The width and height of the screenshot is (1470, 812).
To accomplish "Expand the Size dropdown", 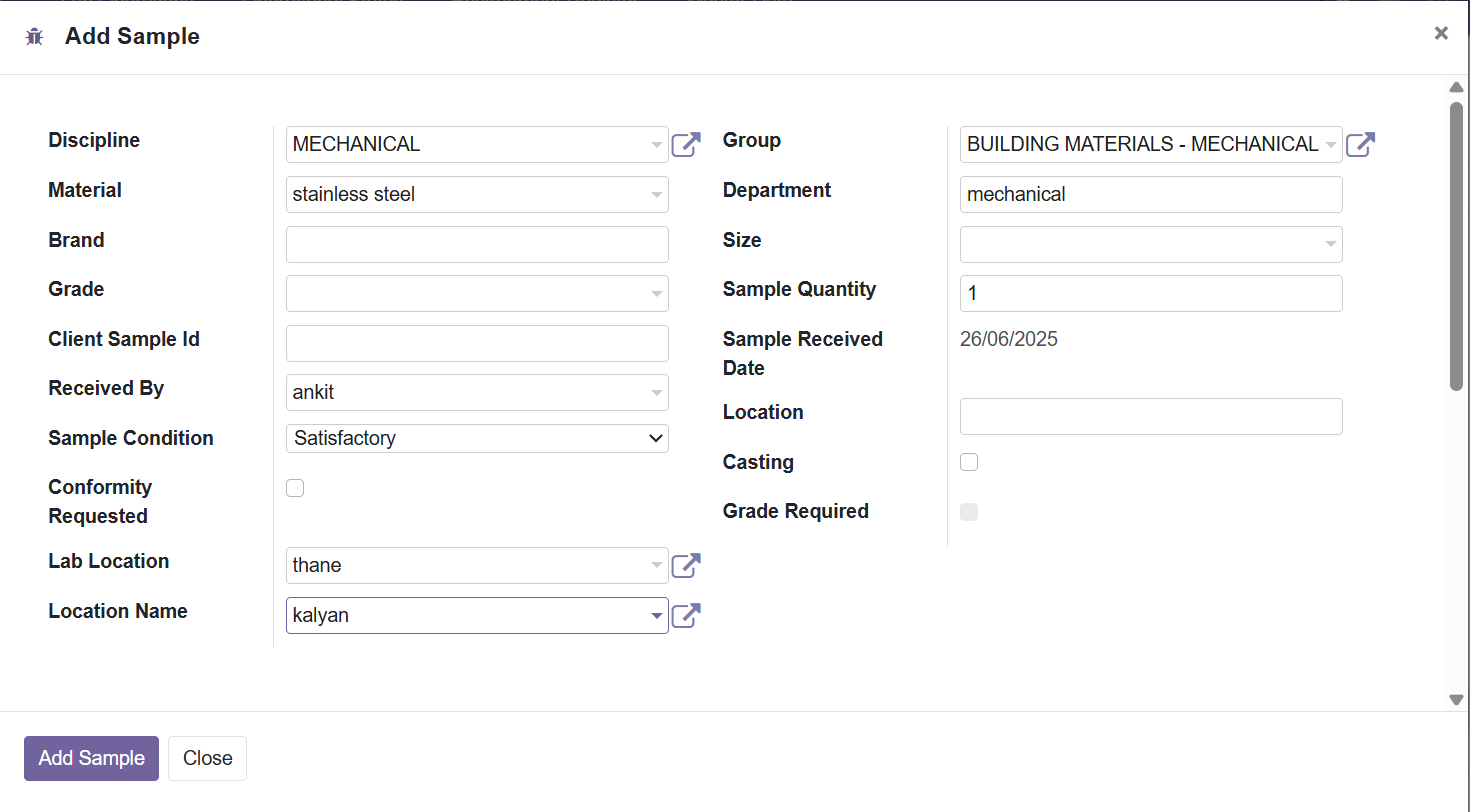I will pyautogui.click(x=1150, y=244).
